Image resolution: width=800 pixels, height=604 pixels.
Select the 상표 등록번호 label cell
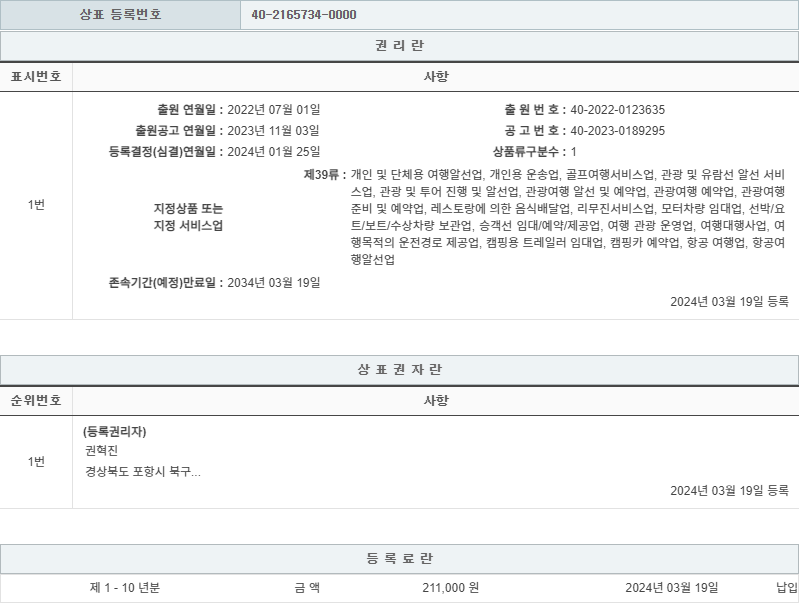point(120,15)
